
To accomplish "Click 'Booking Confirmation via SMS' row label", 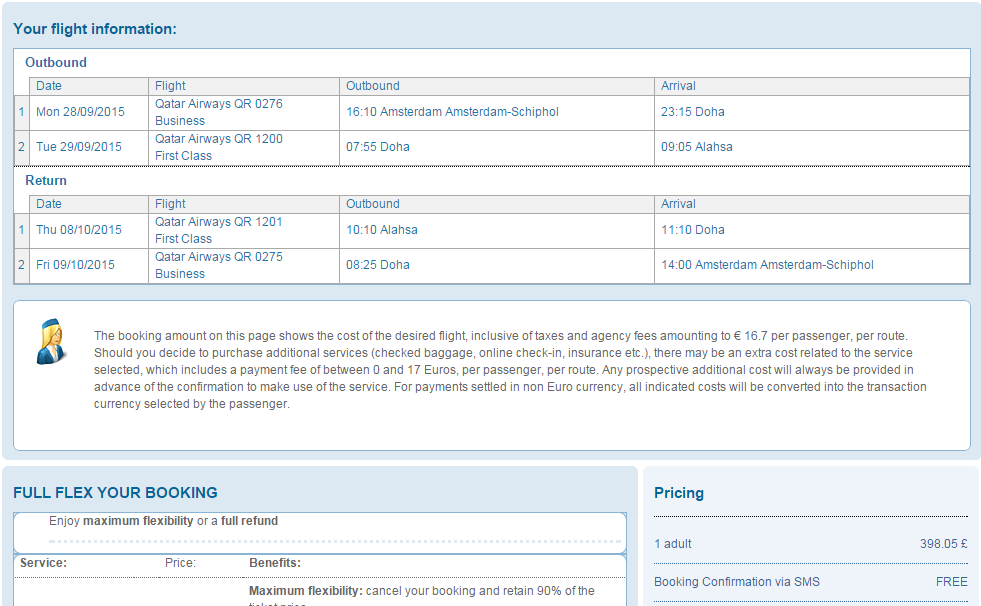I will pyautogui.click(x=736, y=582).
